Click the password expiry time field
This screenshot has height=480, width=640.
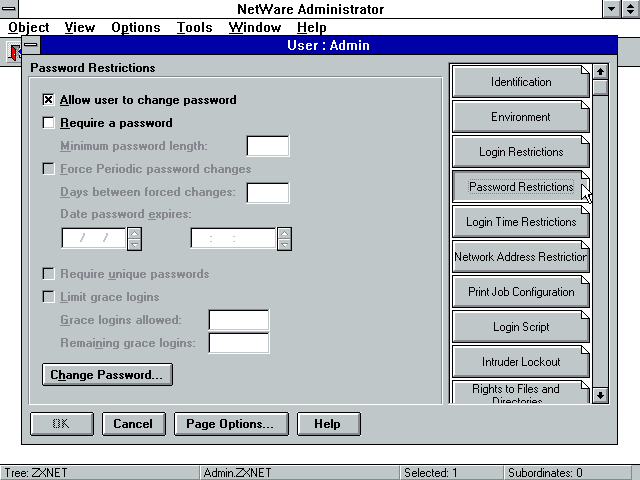coord(233,238)
